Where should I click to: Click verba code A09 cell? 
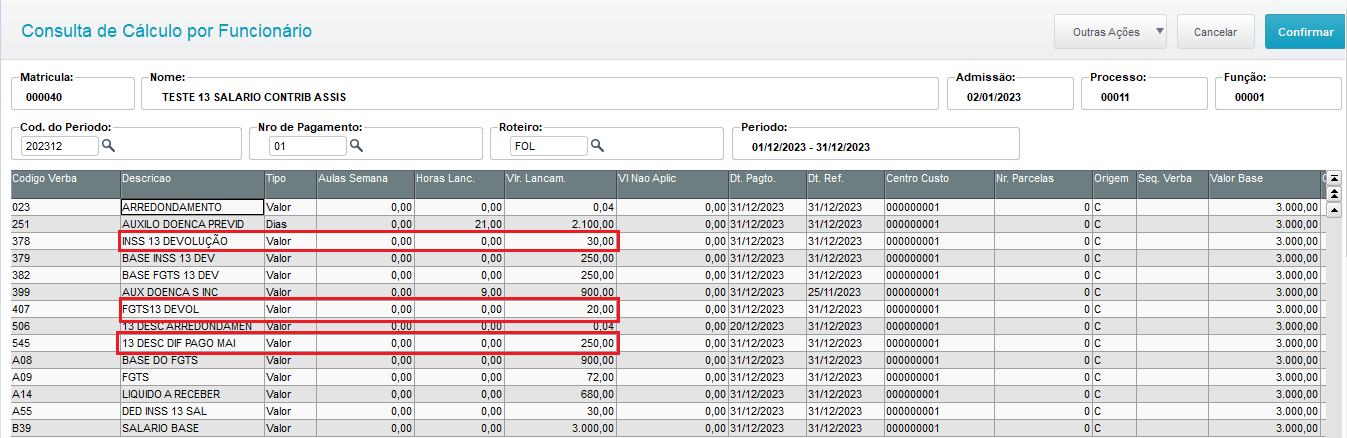[65, 377]
